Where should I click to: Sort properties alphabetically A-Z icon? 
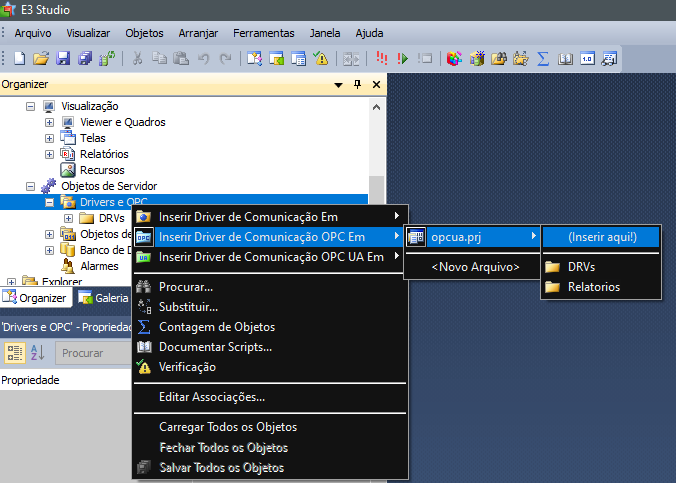pyautogui.click(x=38, y=353)
